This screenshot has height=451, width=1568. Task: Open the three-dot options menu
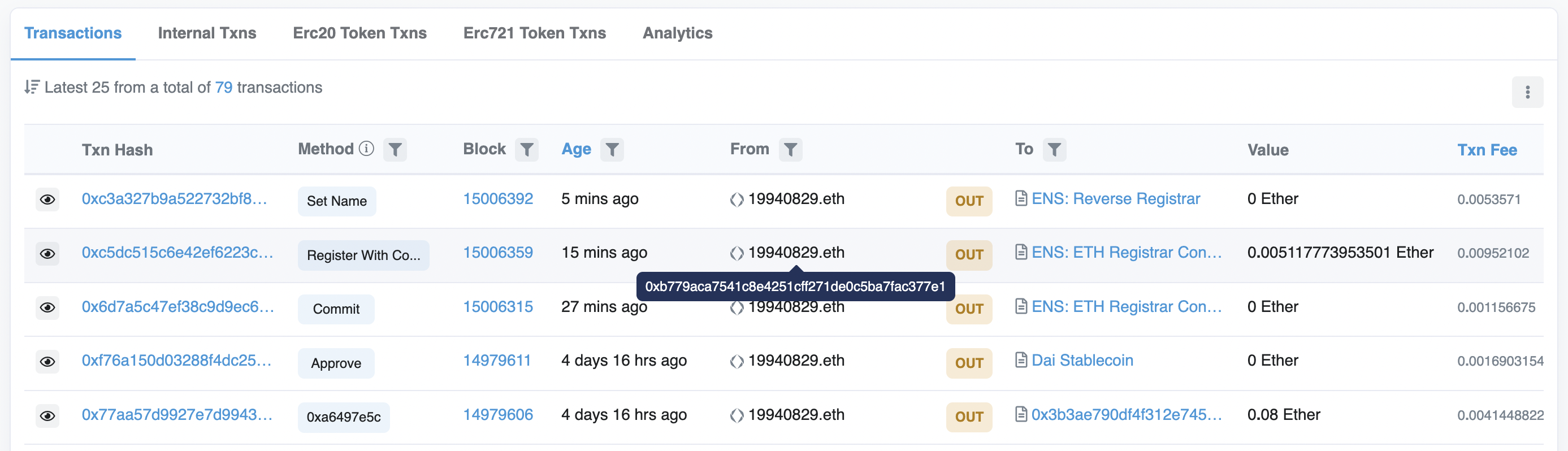[1527, 93]
